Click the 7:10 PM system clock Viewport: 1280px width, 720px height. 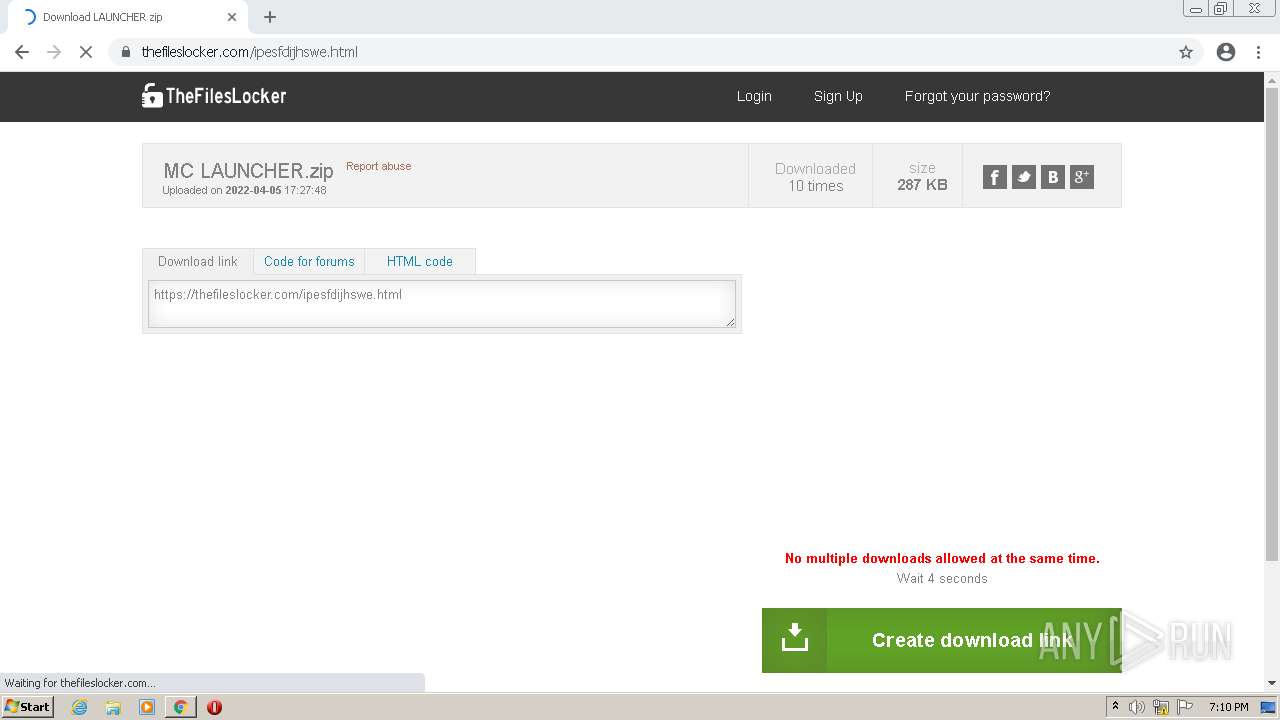coord(1228,707)
